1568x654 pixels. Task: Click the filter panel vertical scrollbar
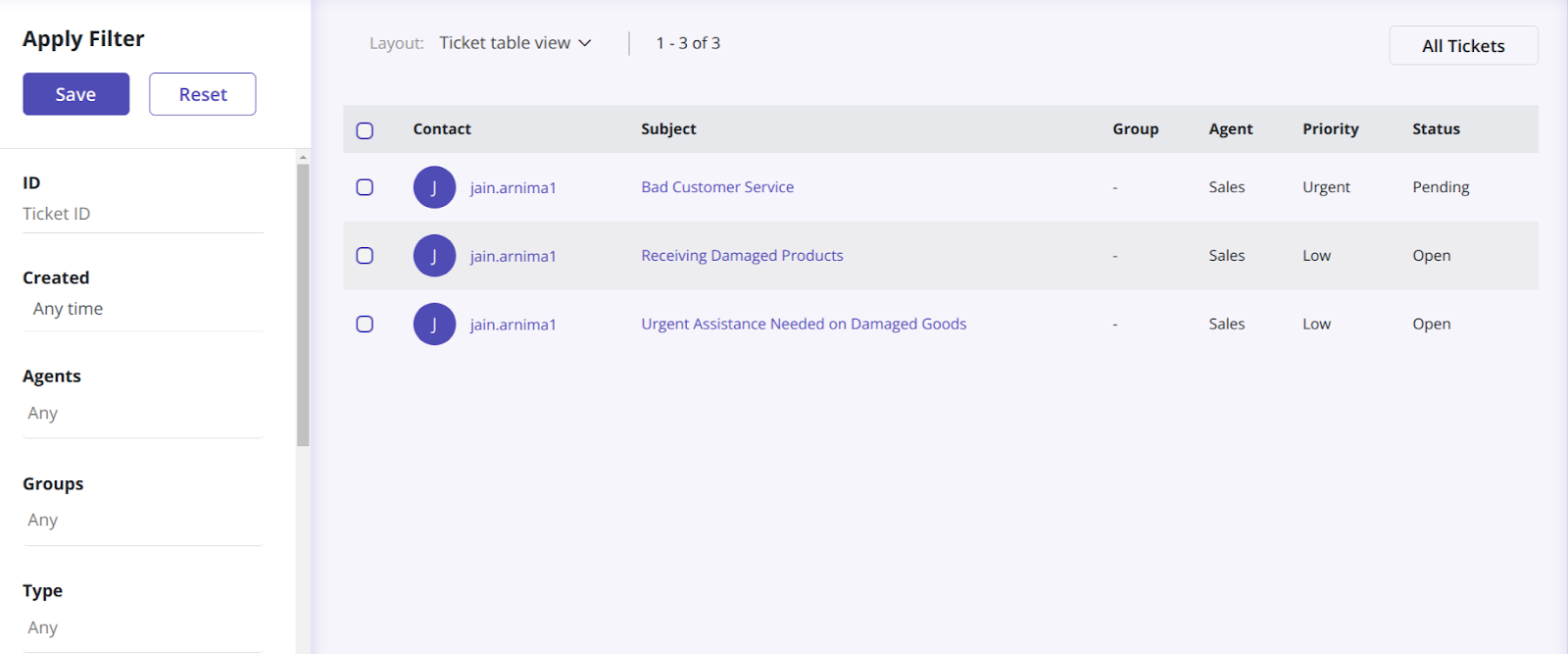303,304
